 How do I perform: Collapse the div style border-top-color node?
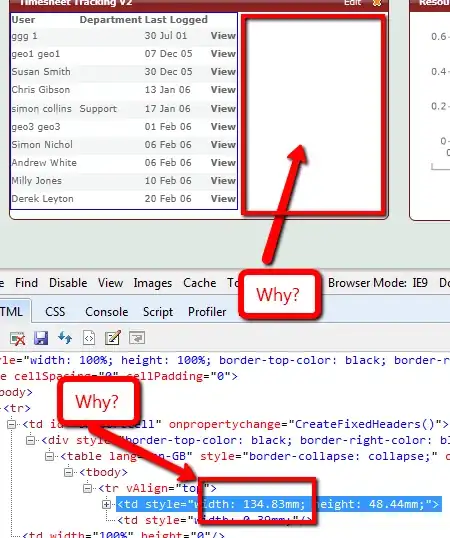pos(31,440)
